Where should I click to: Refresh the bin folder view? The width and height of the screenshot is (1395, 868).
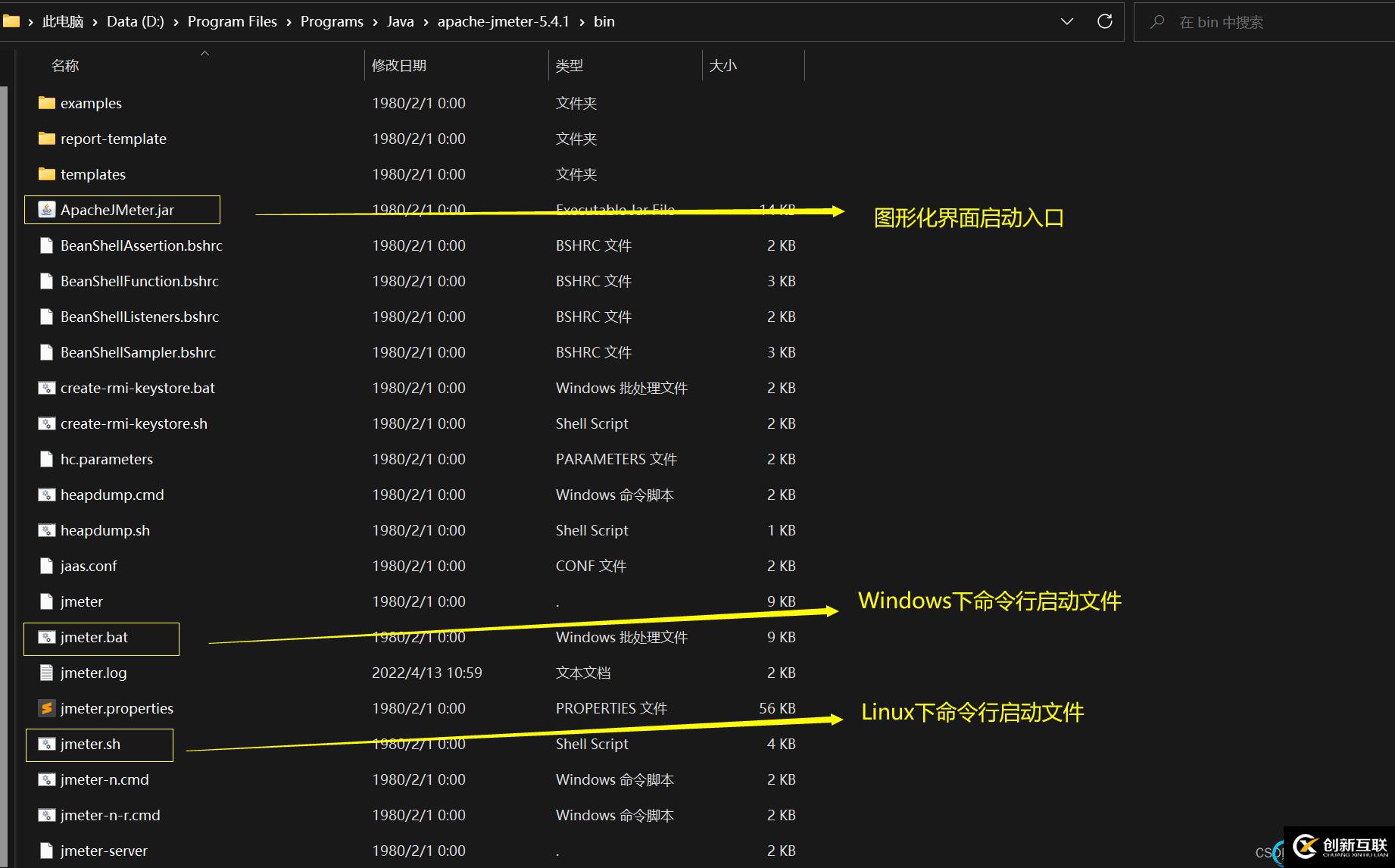click(x=1105, y=21)
